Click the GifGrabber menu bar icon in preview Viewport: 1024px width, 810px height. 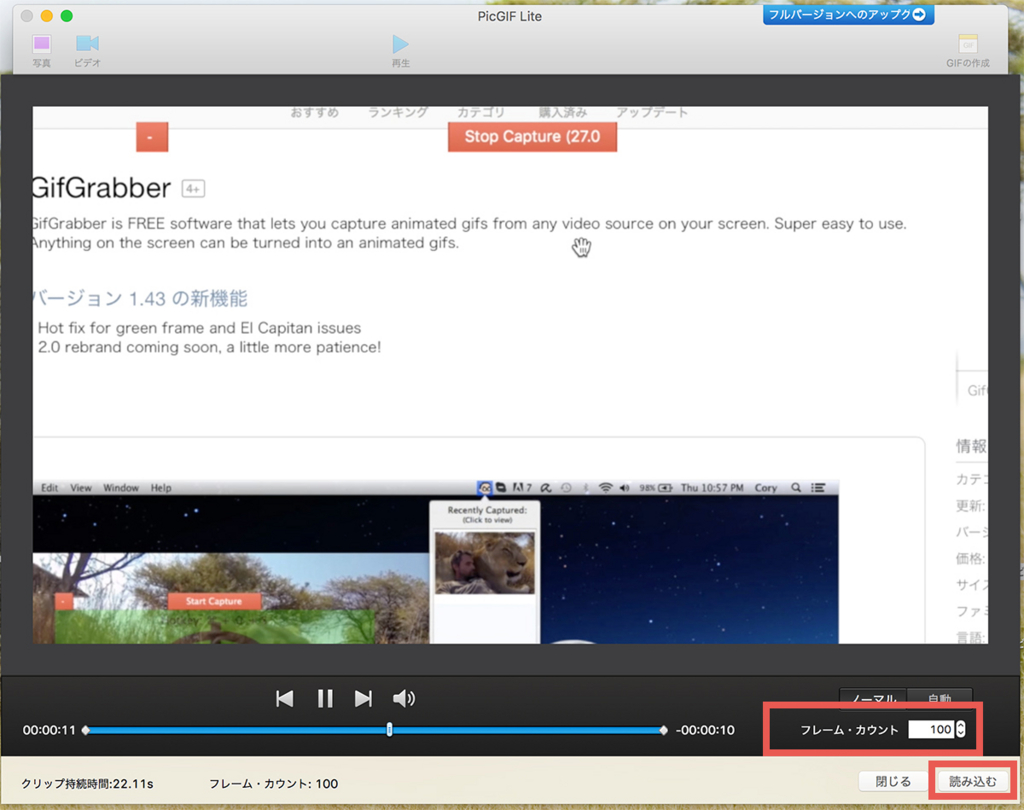[x=485, y=488]
